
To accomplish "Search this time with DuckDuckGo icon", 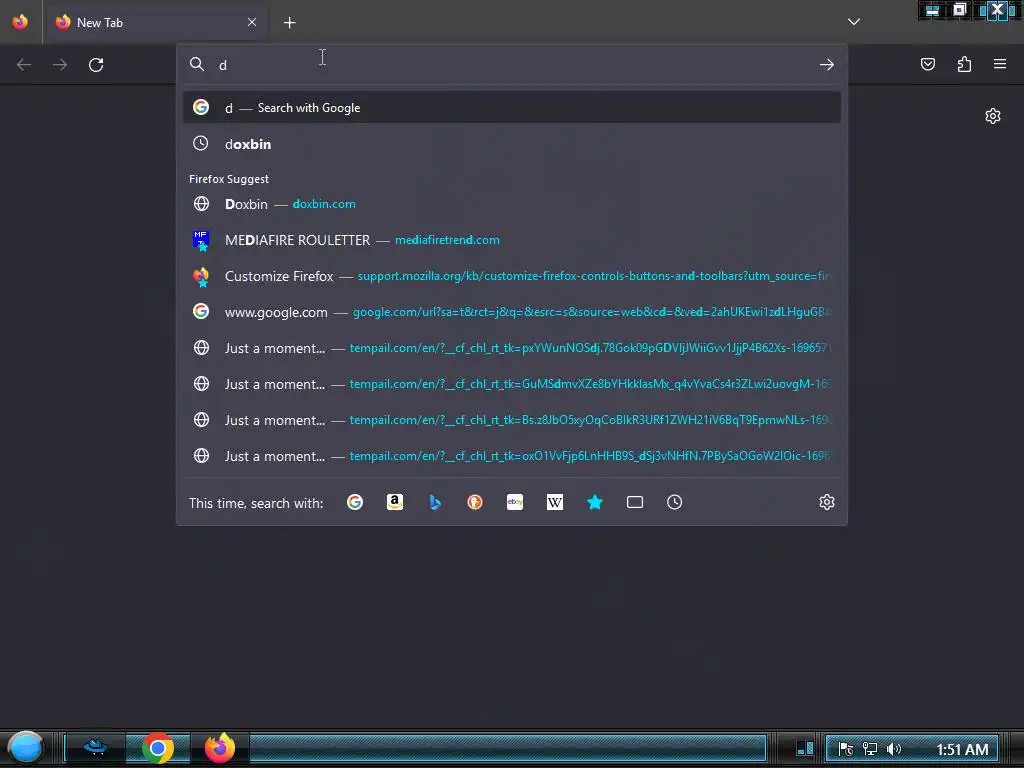I will coord(475,502).
